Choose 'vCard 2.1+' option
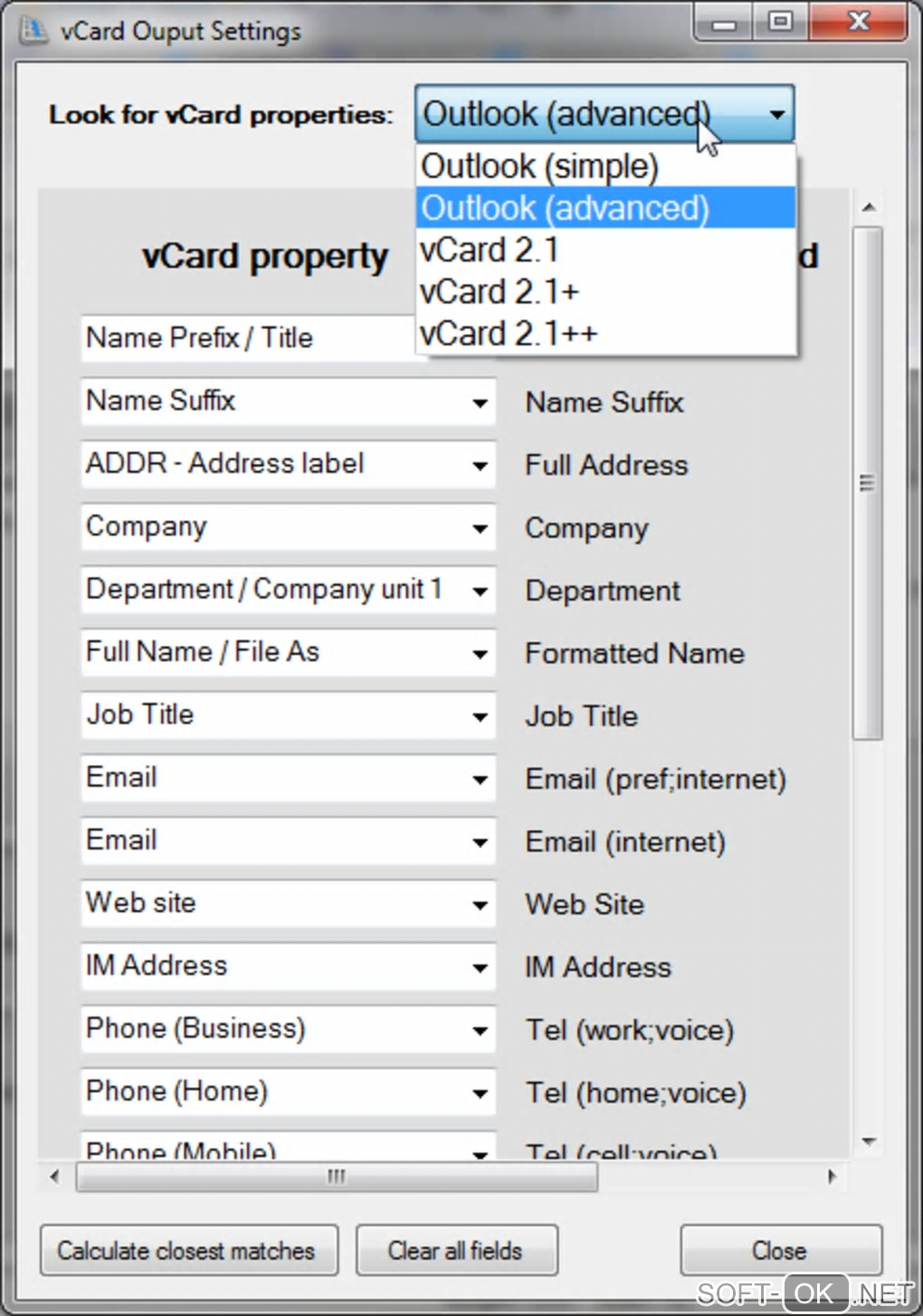Viewport: 923px width, 1316px height. tap(605, 292)
